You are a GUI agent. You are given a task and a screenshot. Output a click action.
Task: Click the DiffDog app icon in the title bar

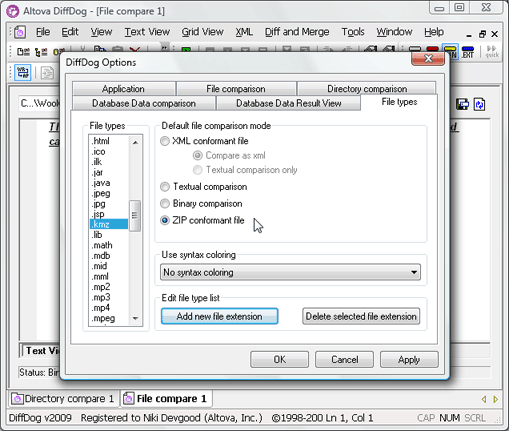(x=13, y=11)
